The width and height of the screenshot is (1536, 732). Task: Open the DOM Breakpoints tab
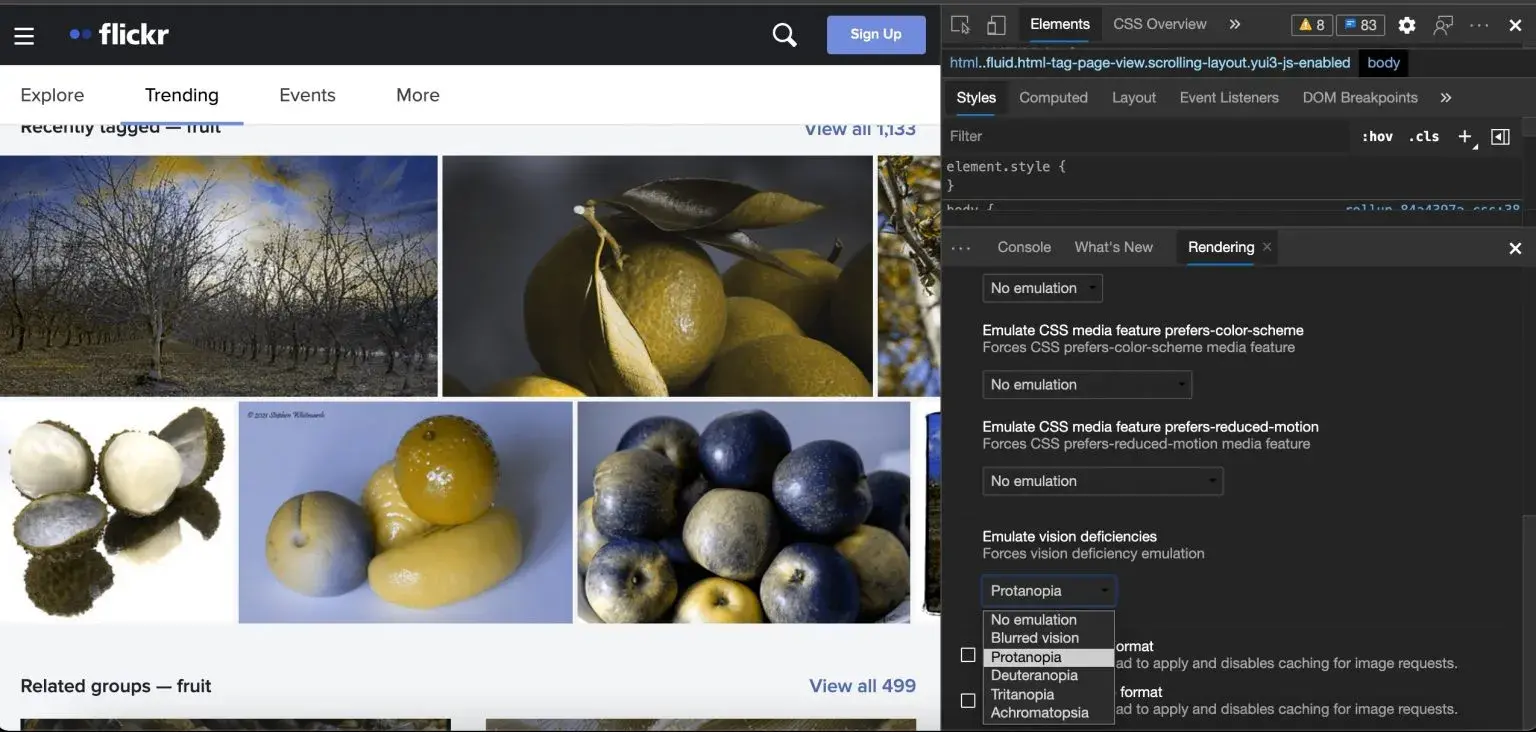pos(1360,98)
